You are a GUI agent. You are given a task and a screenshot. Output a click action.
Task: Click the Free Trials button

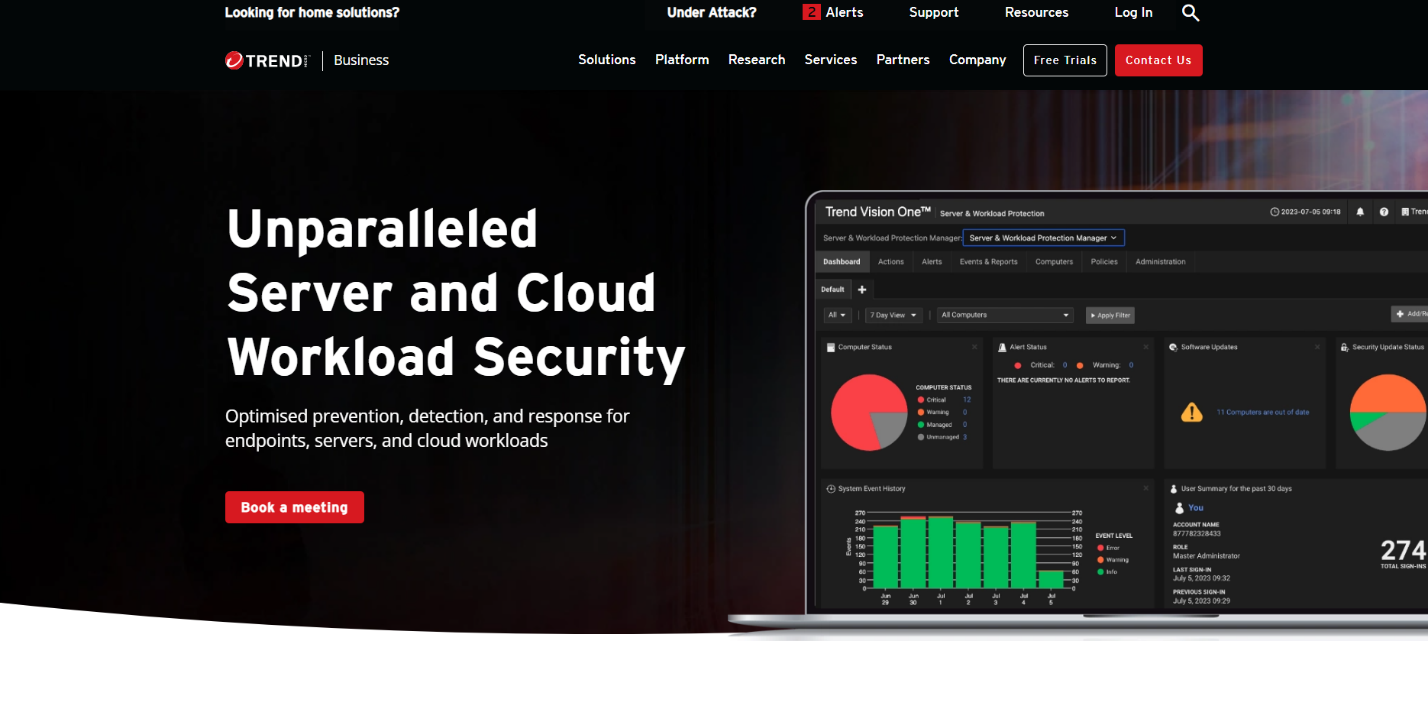(1065, 60)
